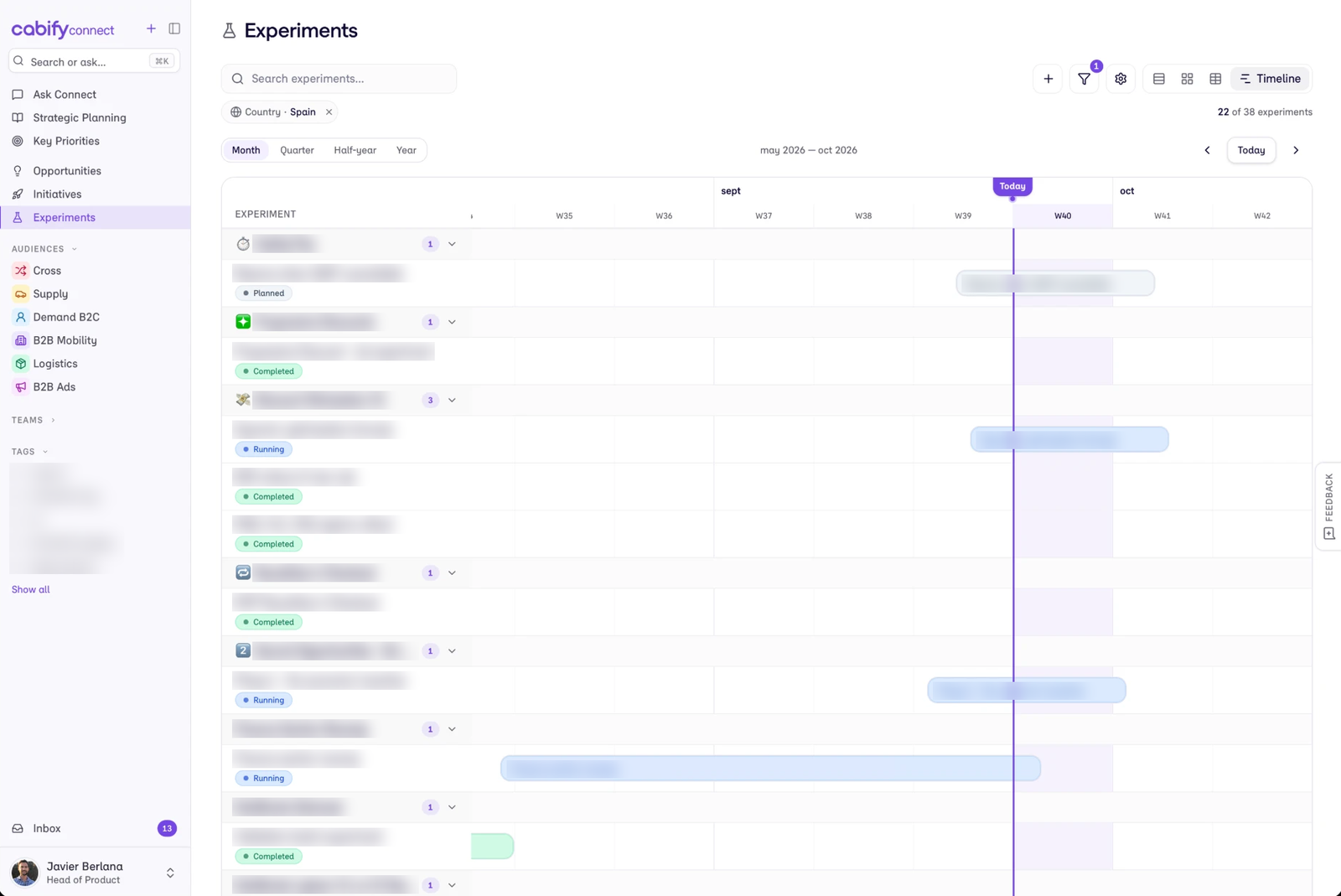Select the Demand B2C audience
Viewport: 1341px width, 896px height.
pyautogui.click(x=95, y=317)
